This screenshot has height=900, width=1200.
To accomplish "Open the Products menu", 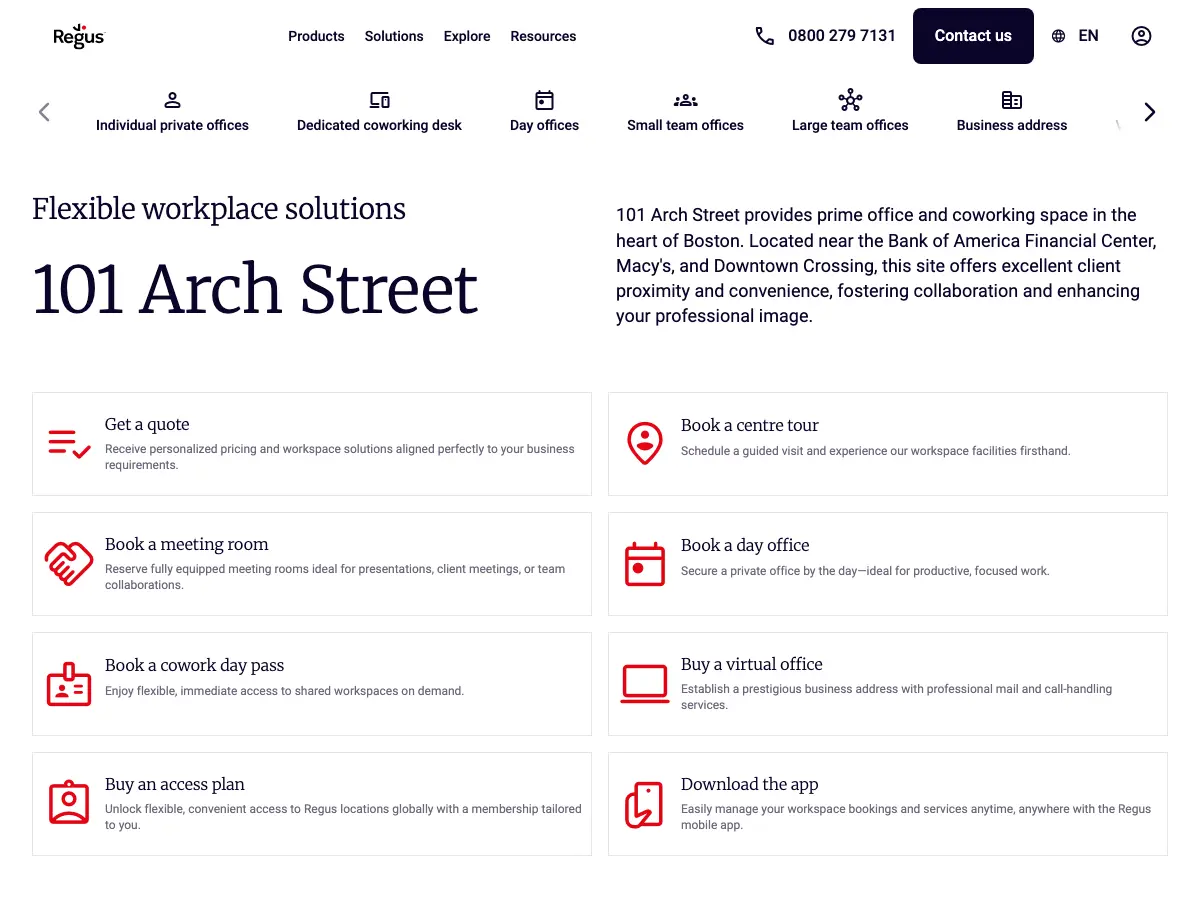I will coord(316,36).
